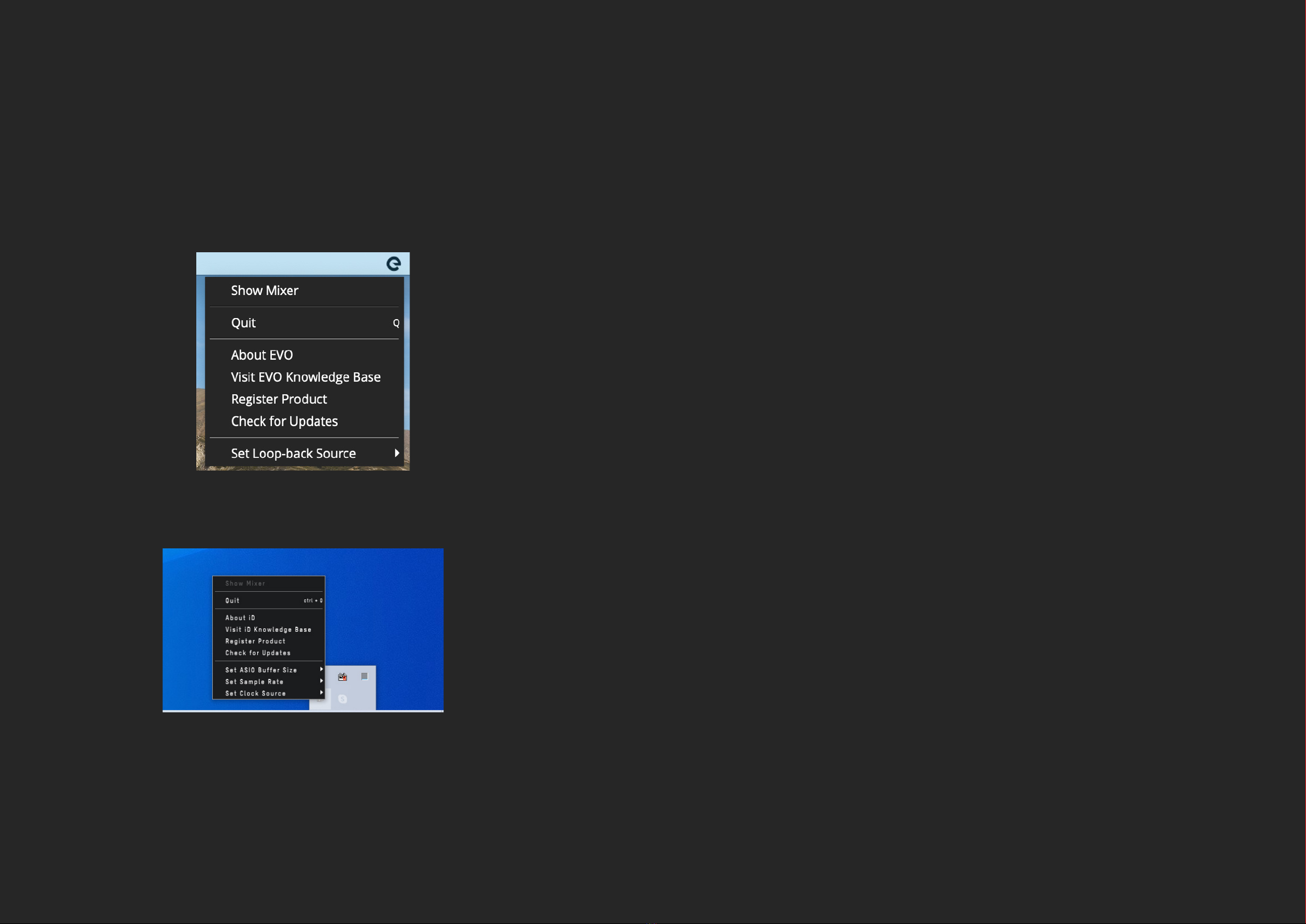
Task: Open About EVO
Action: coord(304,355)
